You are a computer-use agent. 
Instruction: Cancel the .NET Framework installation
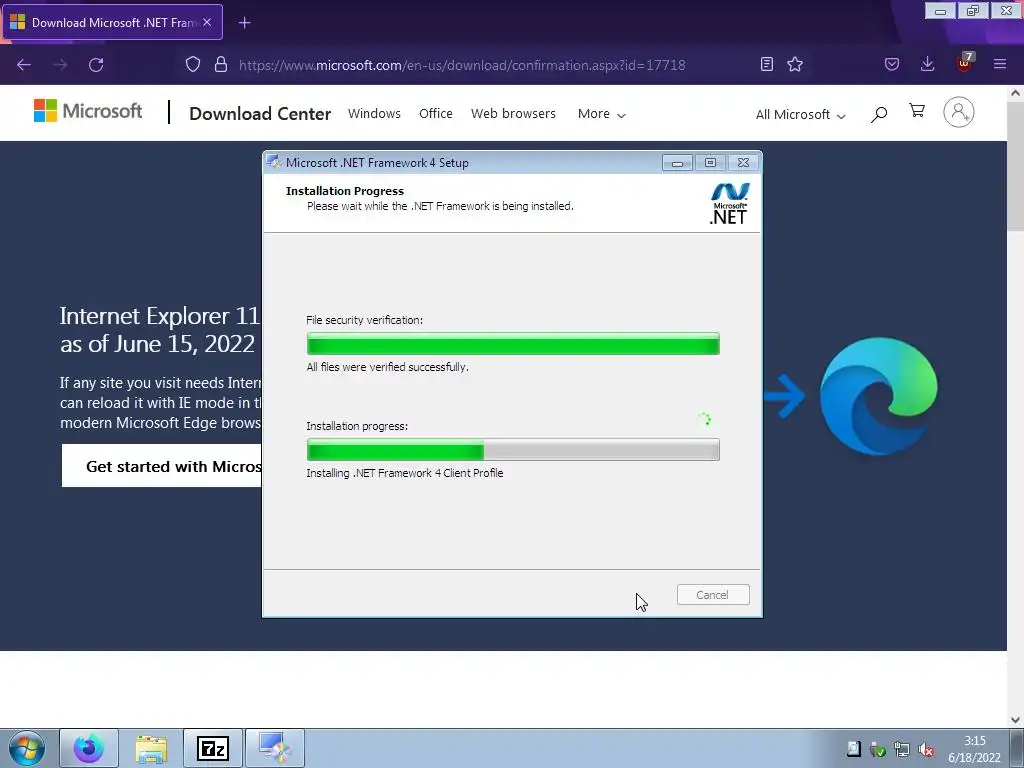[x=713, y=595]
